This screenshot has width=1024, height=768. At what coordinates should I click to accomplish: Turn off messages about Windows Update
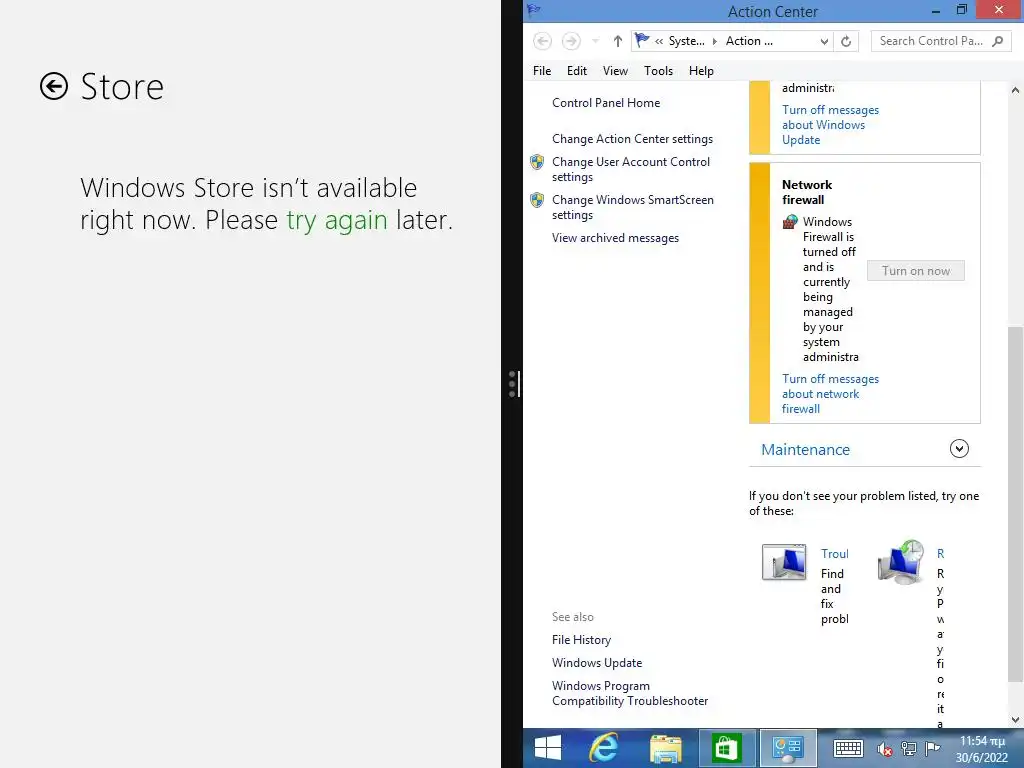coord(831,125)
